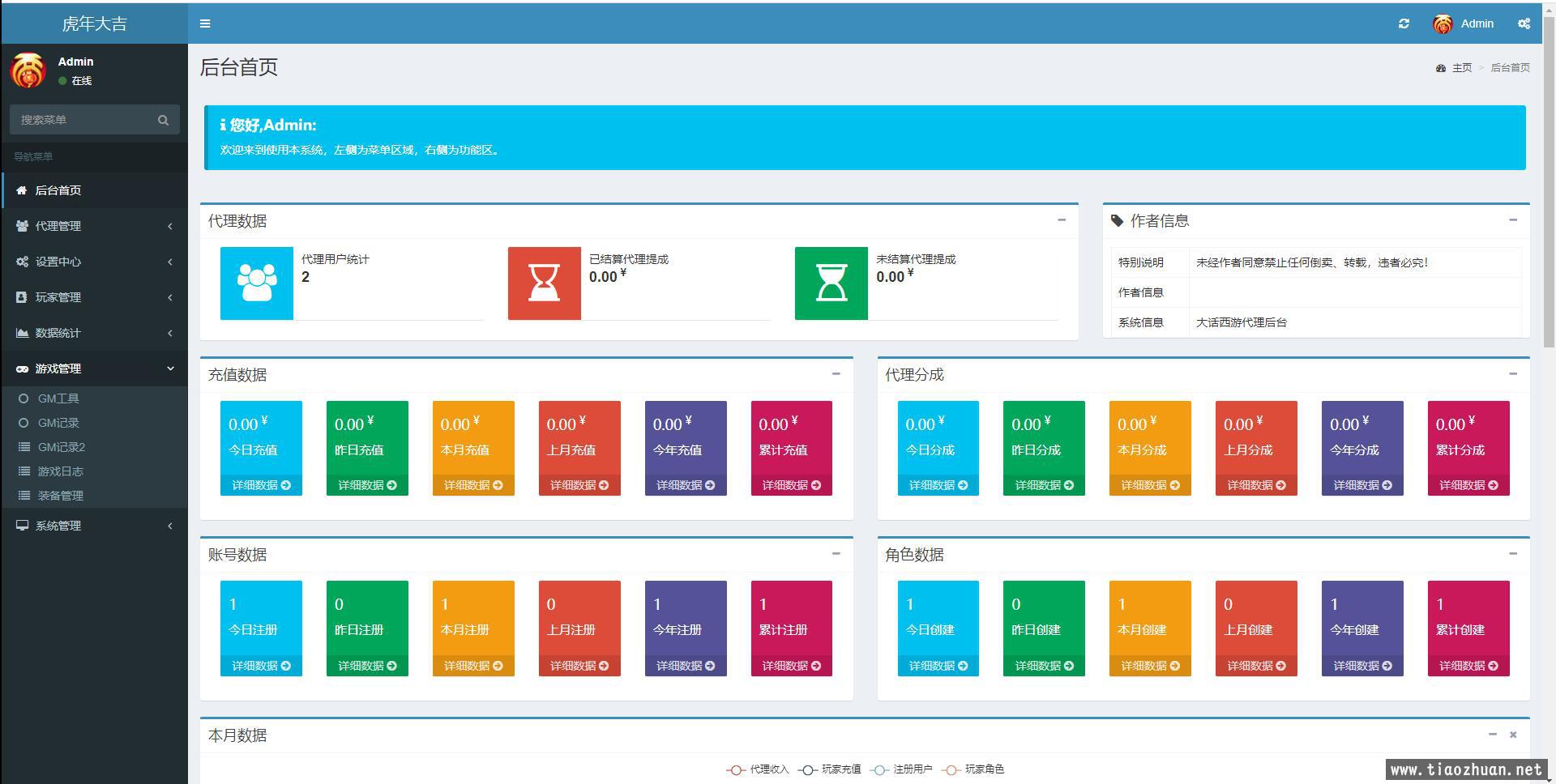
Task: Close the 本月数据 panel
Action: 1513,735
